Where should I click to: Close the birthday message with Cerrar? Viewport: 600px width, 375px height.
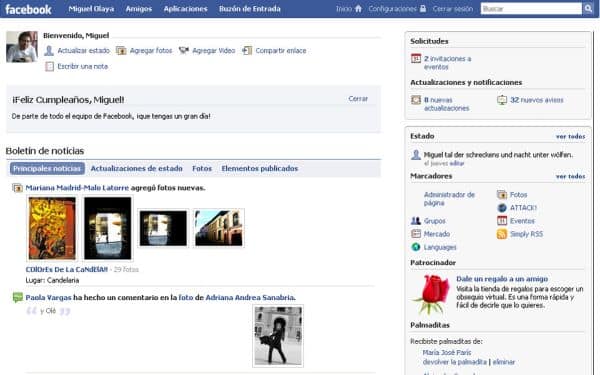[358, 99]
